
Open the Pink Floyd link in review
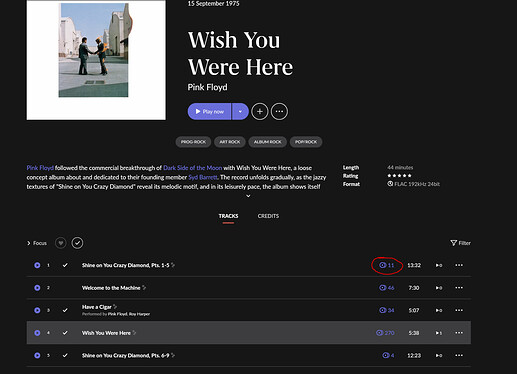coord(40,168)
